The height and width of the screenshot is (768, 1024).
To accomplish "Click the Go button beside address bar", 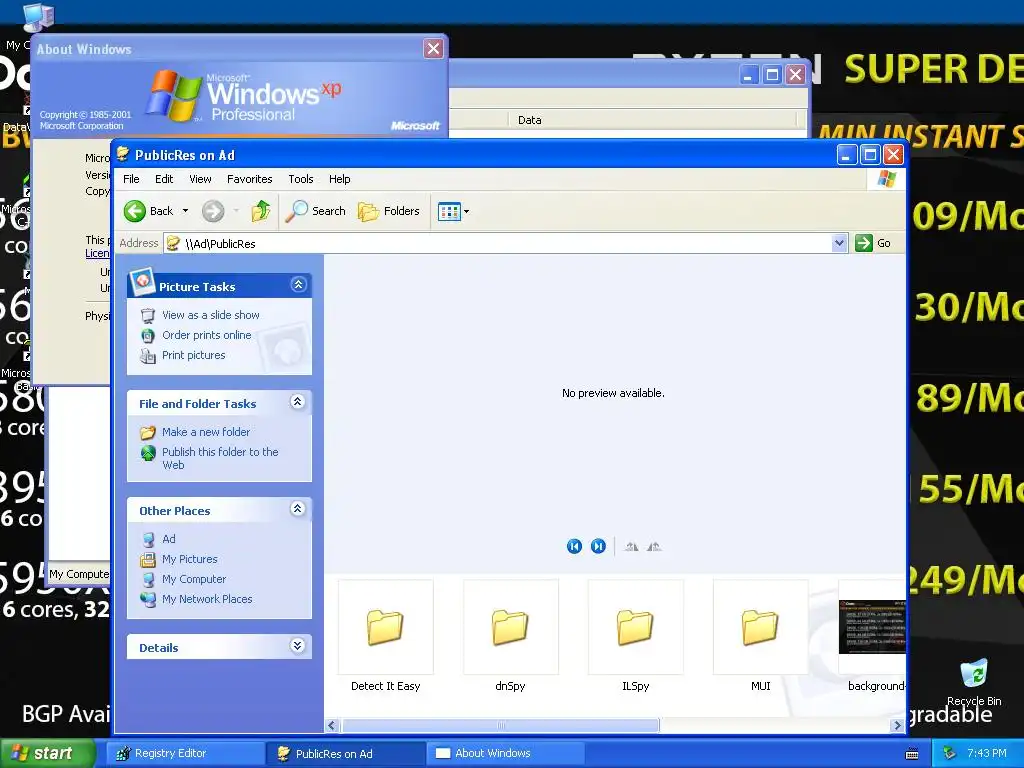I will tap(873, 243).
